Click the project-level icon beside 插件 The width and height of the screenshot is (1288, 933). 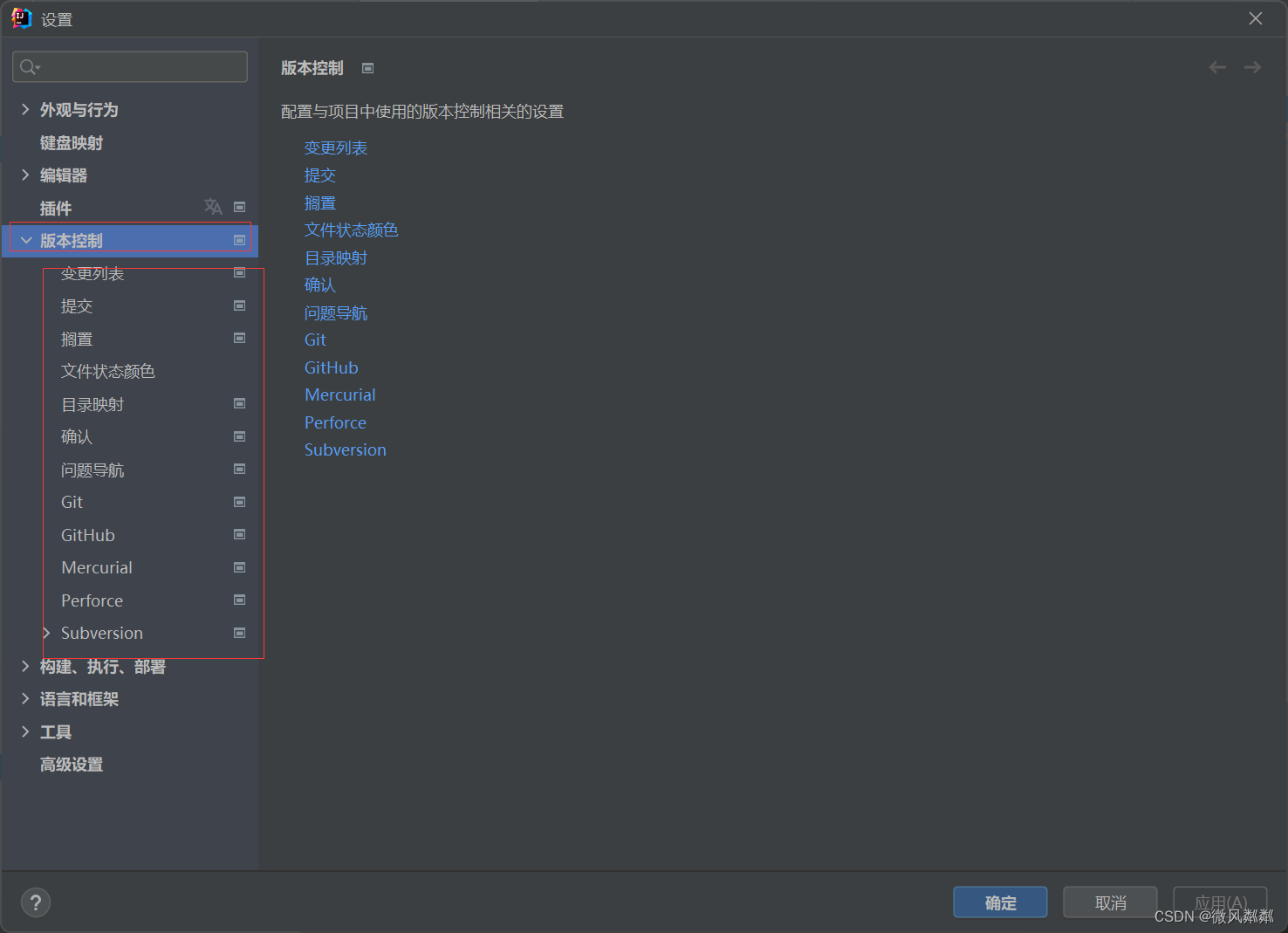[x=239, y=208]
